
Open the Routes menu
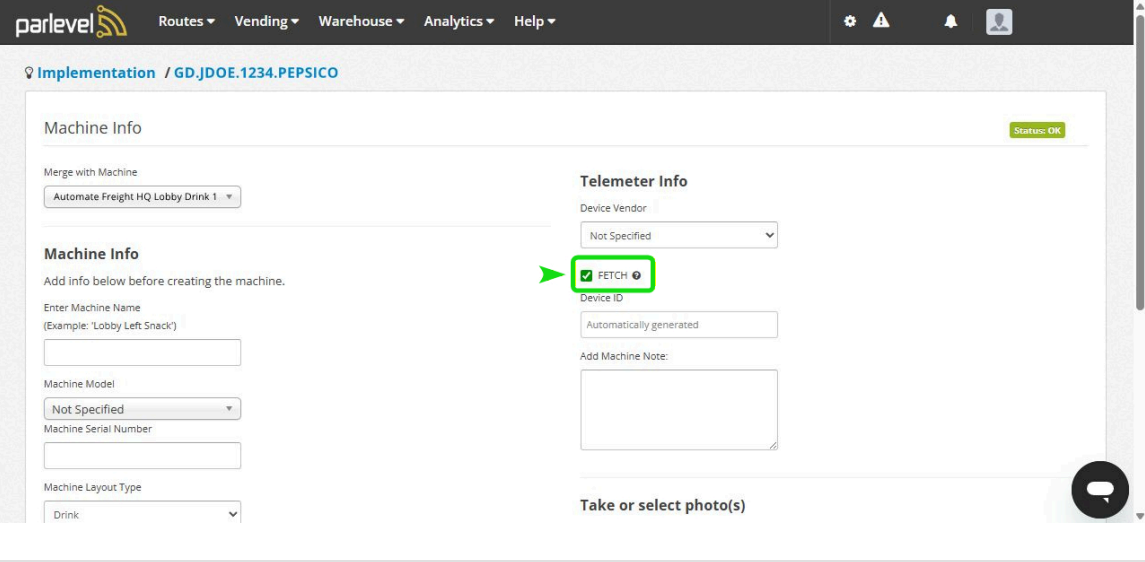coord(186,21)
